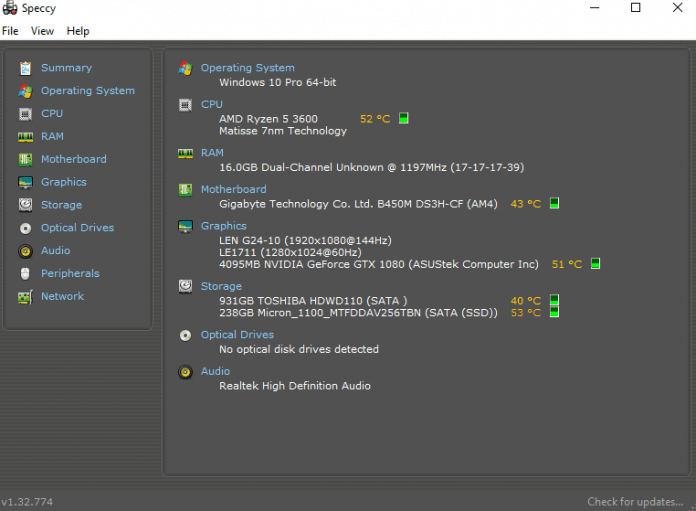Click the Graphics icon in summary panel
Viewport: 696px width, 511px height.
pos(185,226)
